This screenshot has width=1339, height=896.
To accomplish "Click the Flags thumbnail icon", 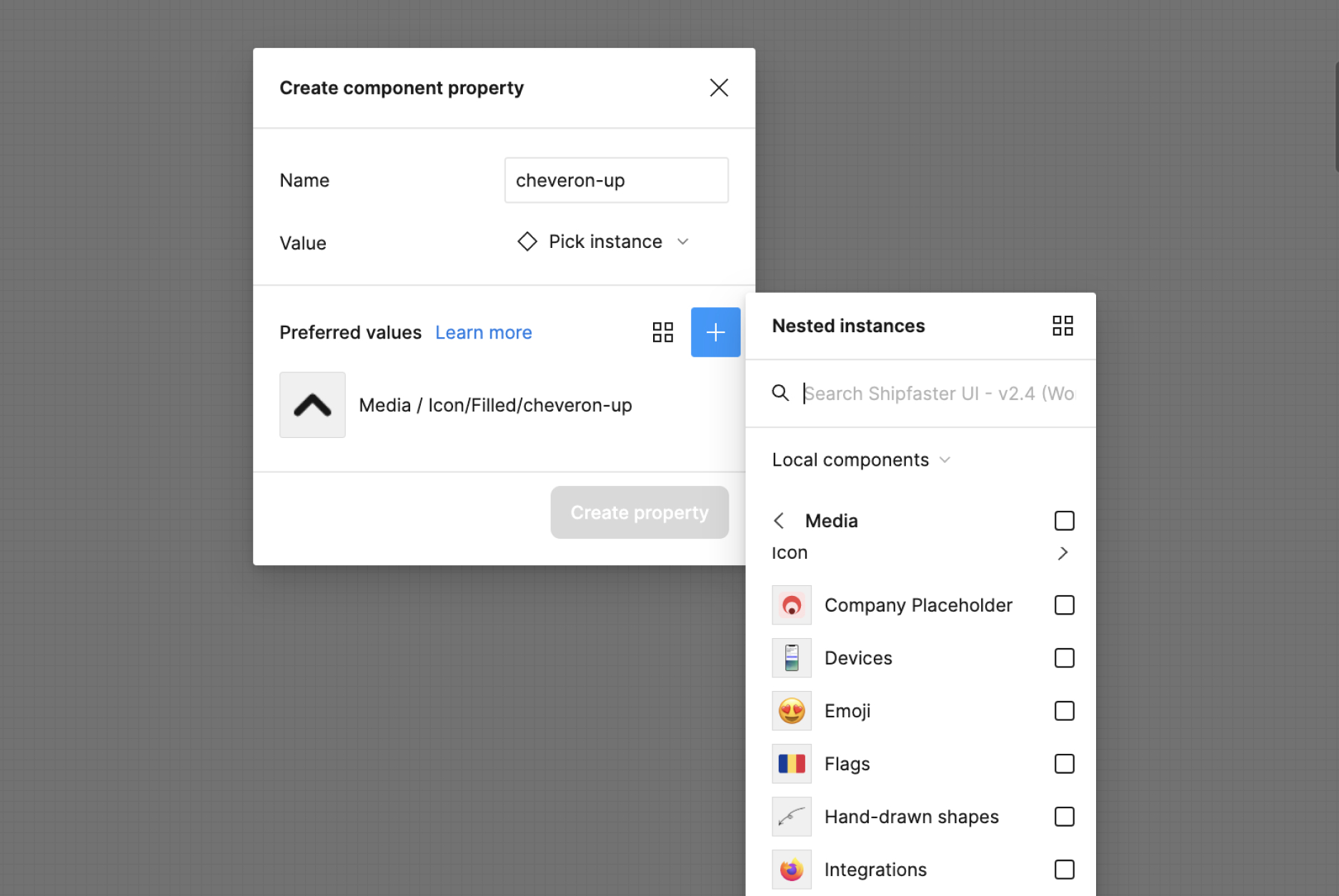I will tap(792, 764).
